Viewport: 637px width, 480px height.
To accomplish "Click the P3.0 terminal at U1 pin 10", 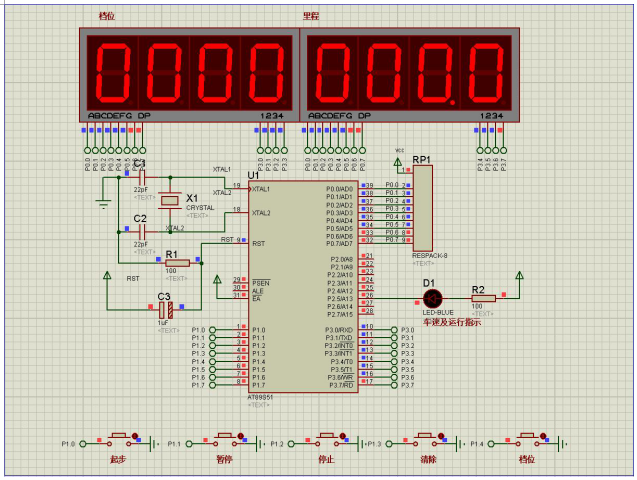I will (394, 330).
